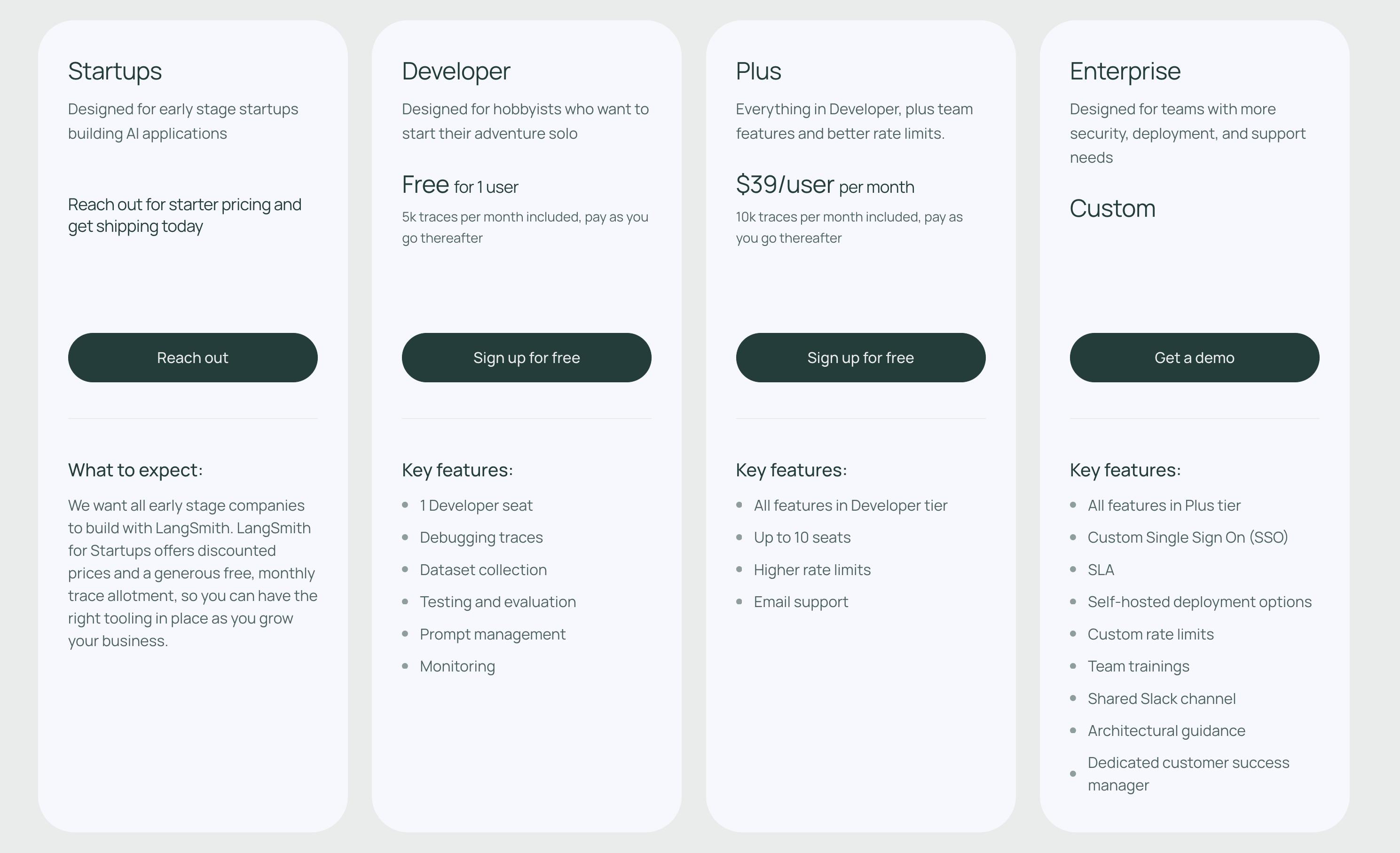Select the Enterprise plan title
The image size is (1400, 853).
point(1125,71)
